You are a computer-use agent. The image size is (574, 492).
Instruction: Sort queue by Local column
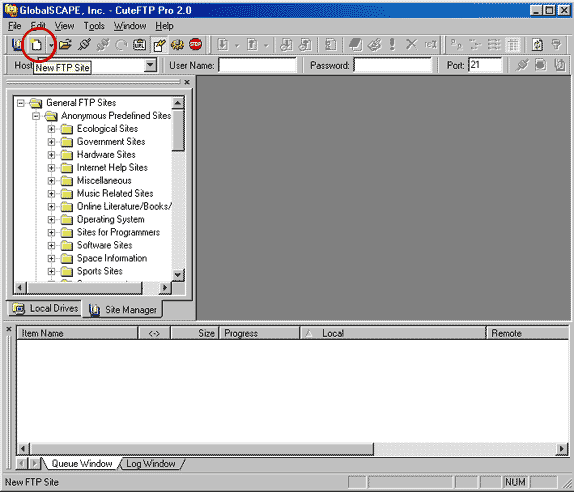(x=393, y=333)
